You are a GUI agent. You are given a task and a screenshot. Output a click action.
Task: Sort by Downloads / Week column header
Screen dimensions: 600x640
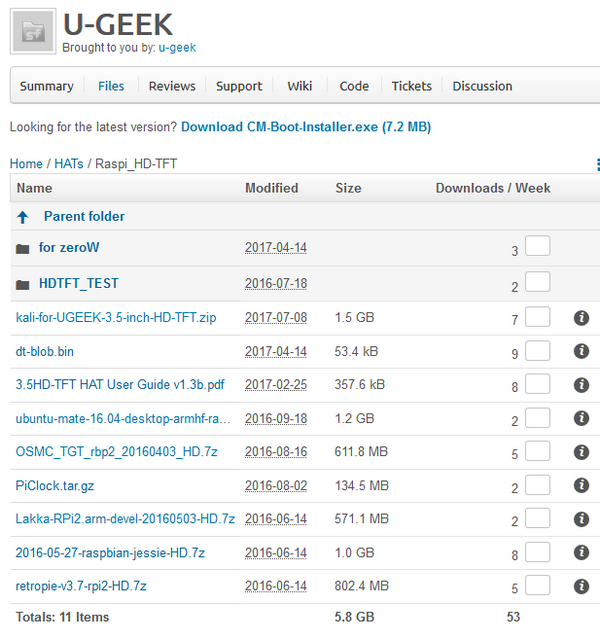click(x=493, y=188)
